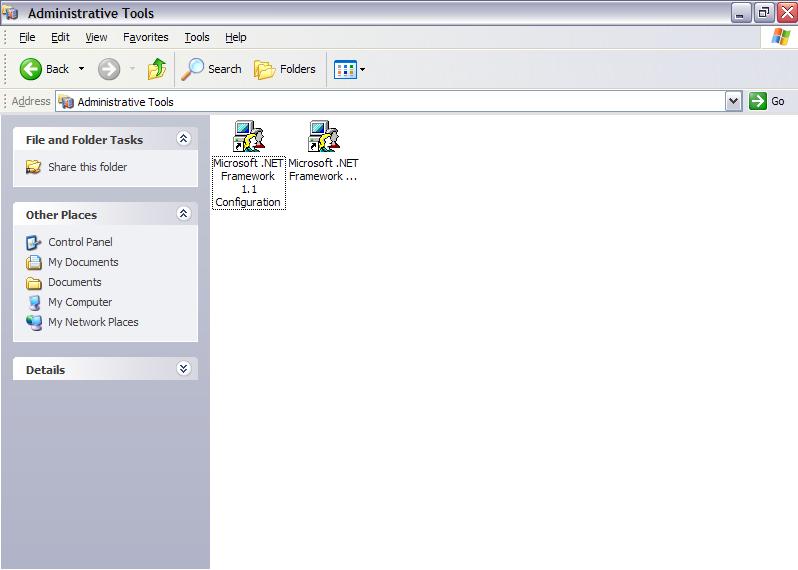Toggle the Folders pane button

[285, 69]
